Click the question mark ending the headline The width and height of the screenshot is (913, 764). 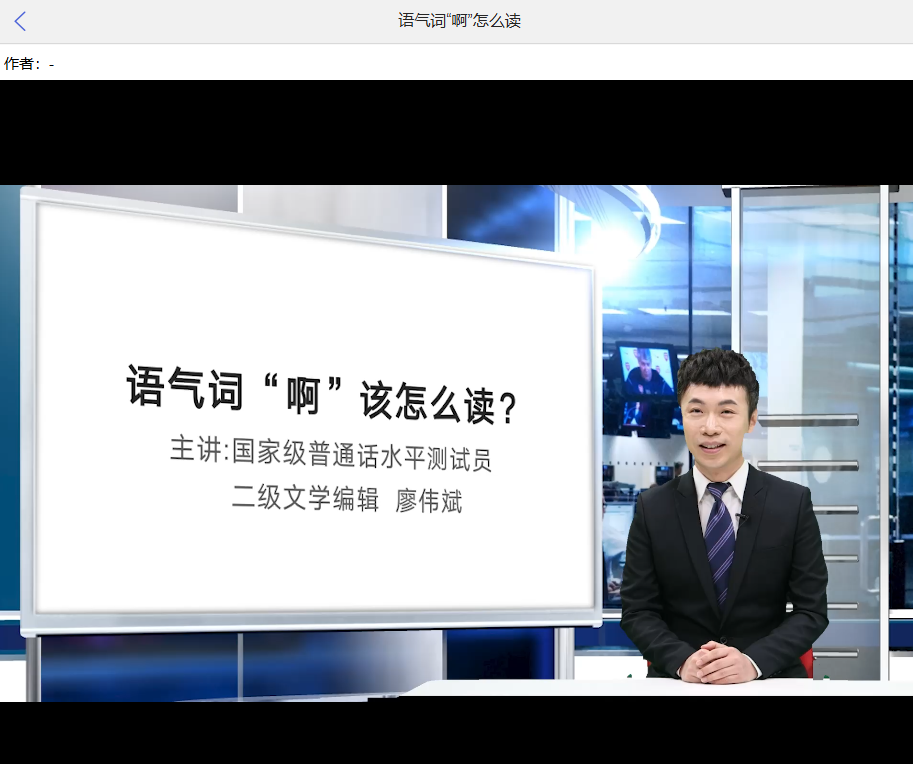click(508, 409)
